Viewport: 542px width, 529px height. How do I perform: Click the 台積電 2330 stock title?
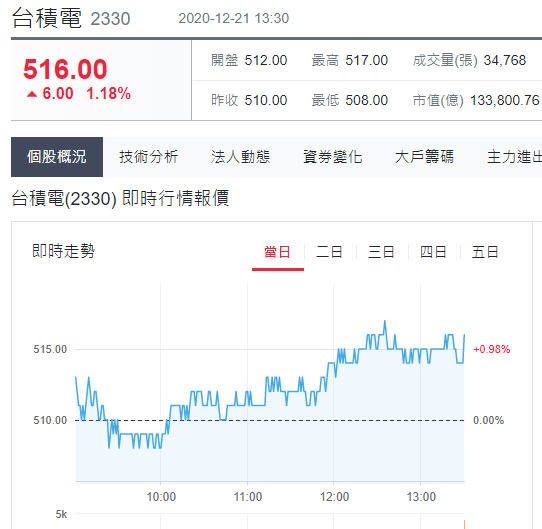71,18
